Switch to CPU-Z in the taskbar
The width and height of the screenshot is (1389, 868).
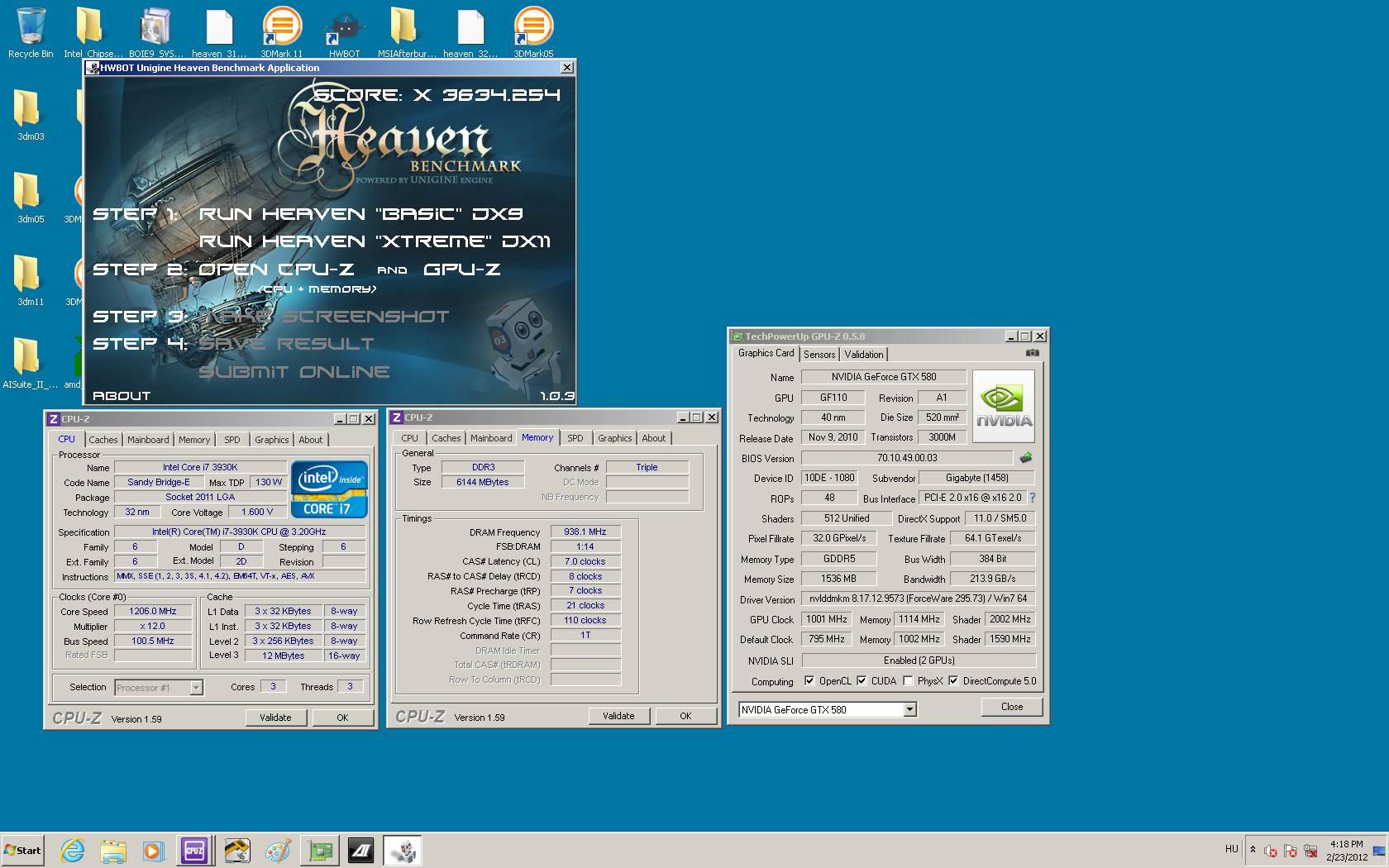pyautogui.click(x=194, y=850)
